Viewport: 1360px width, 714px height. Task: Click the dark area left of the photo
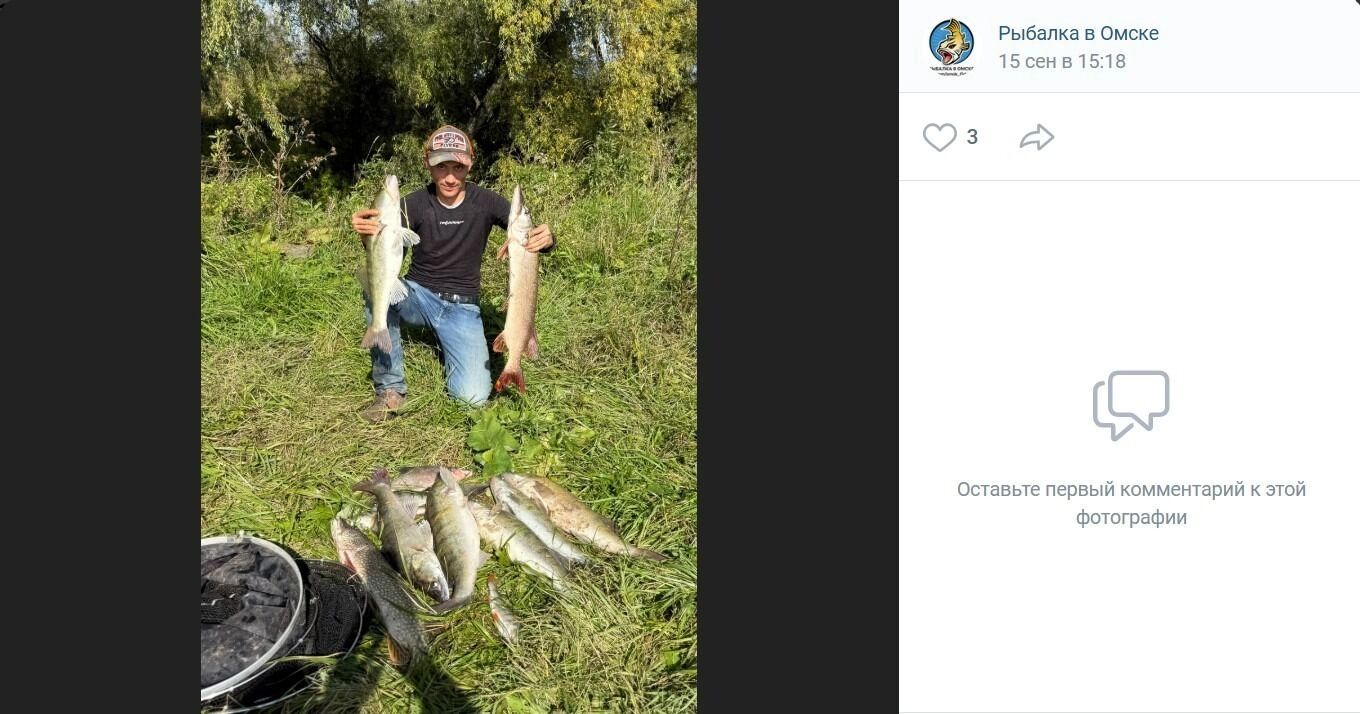(x=100, y=357)
